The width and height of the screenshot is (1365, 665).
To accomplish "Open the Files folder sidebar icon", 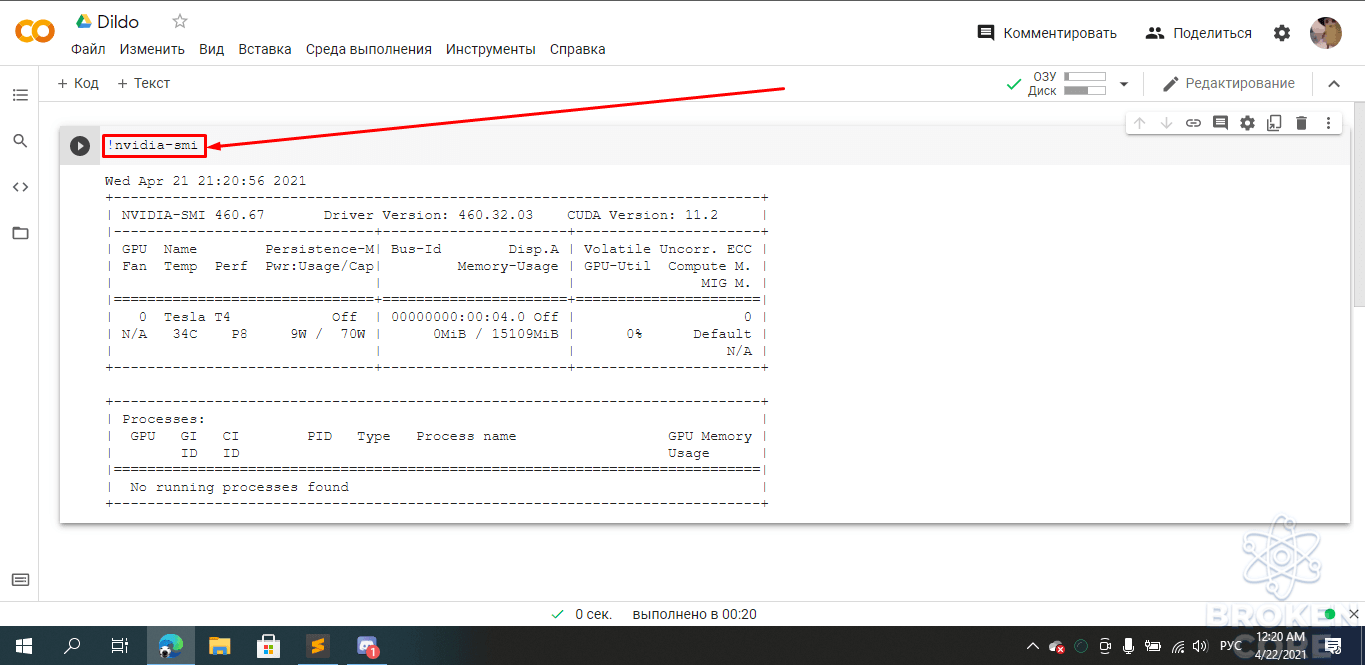I will 20,233.
